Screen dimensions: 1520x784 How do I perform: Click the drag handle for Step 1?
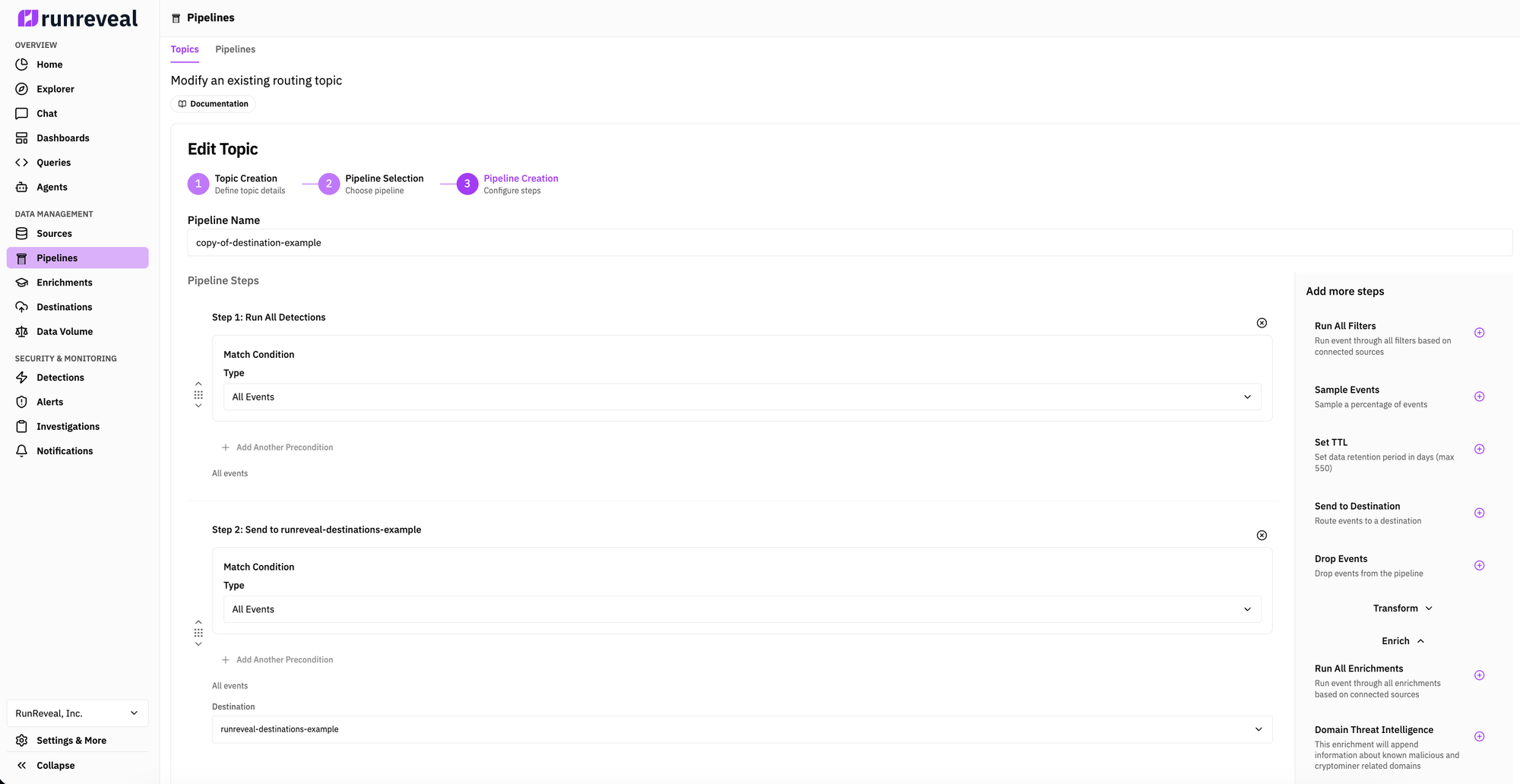[x=198, y=395]
